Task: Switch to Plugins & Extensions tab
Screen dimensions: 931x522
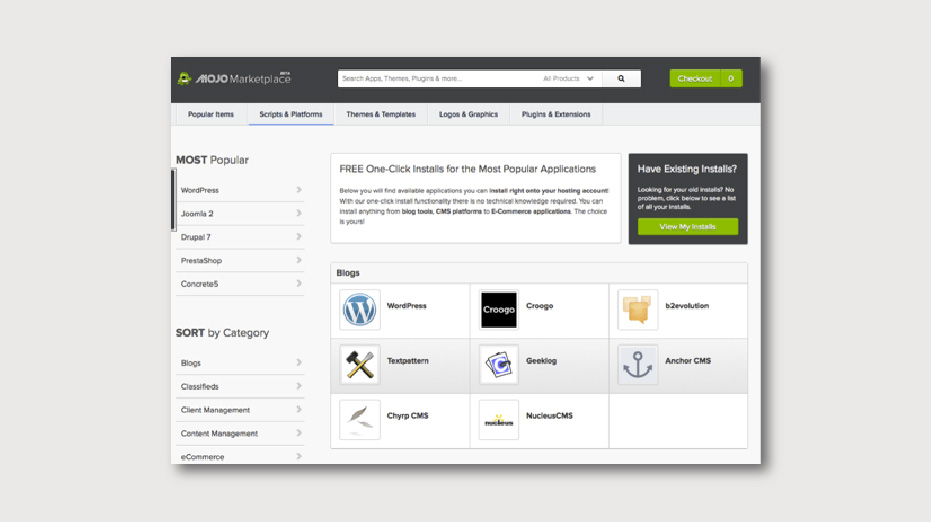Action: [556, 115]
